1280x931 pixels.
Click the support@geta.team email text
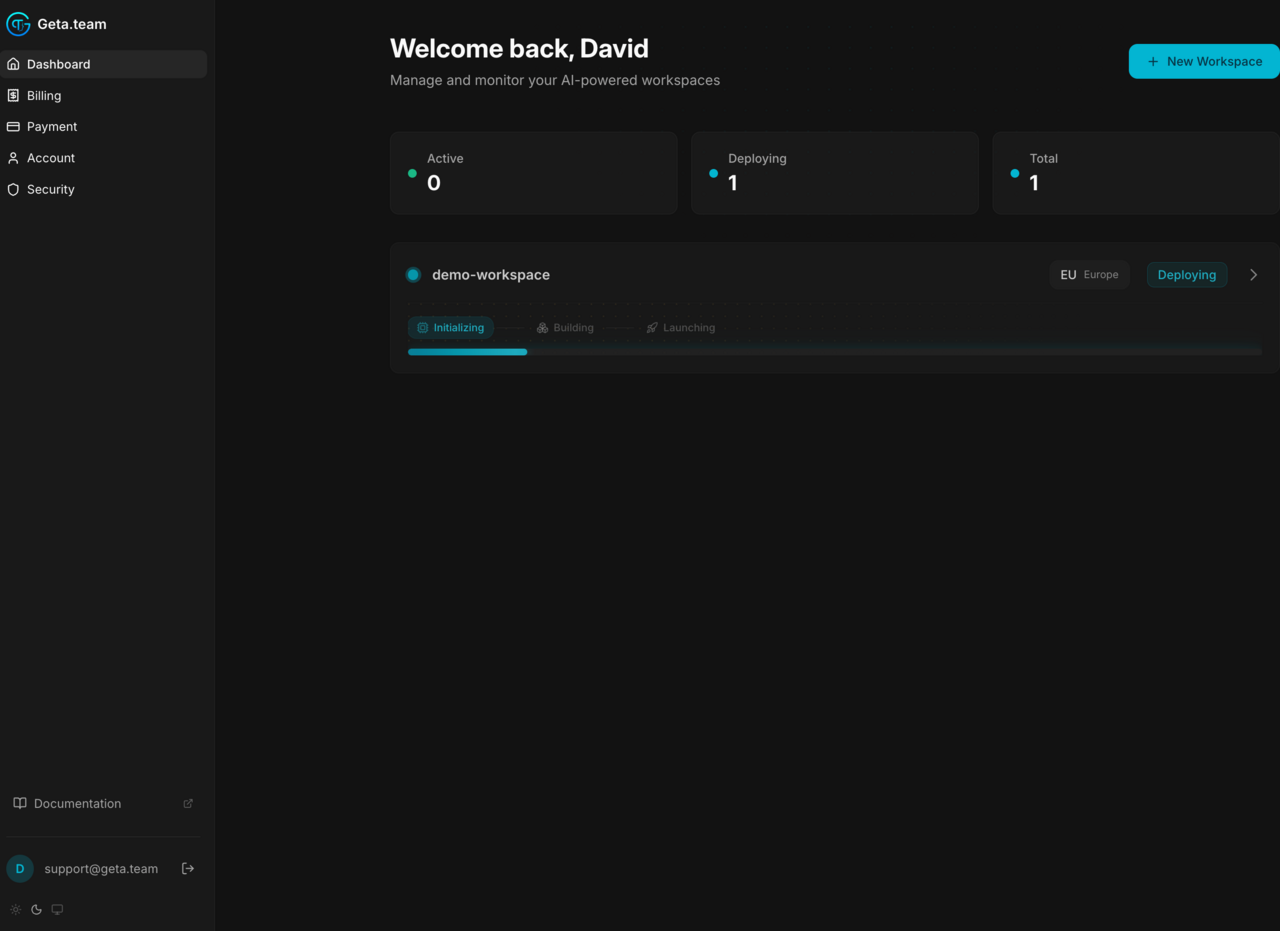tap(101, 868)
